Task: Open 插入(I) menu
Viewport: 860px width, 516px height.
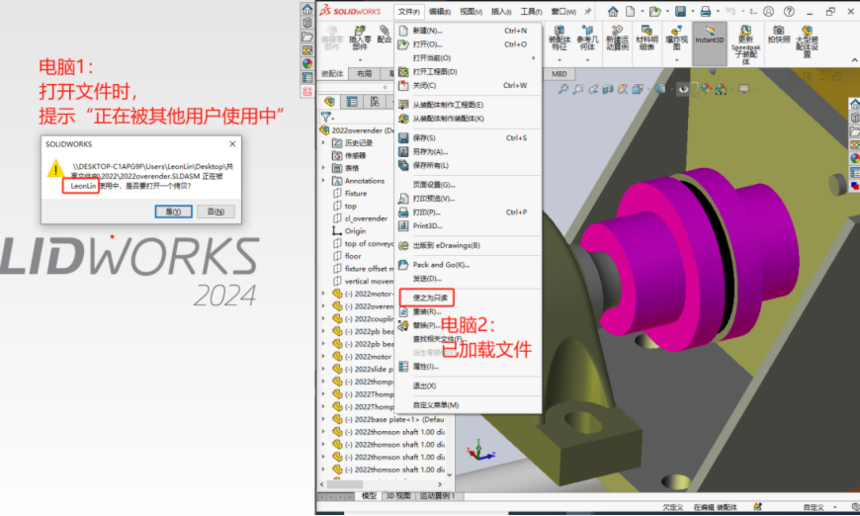Action: coord(501,12)
